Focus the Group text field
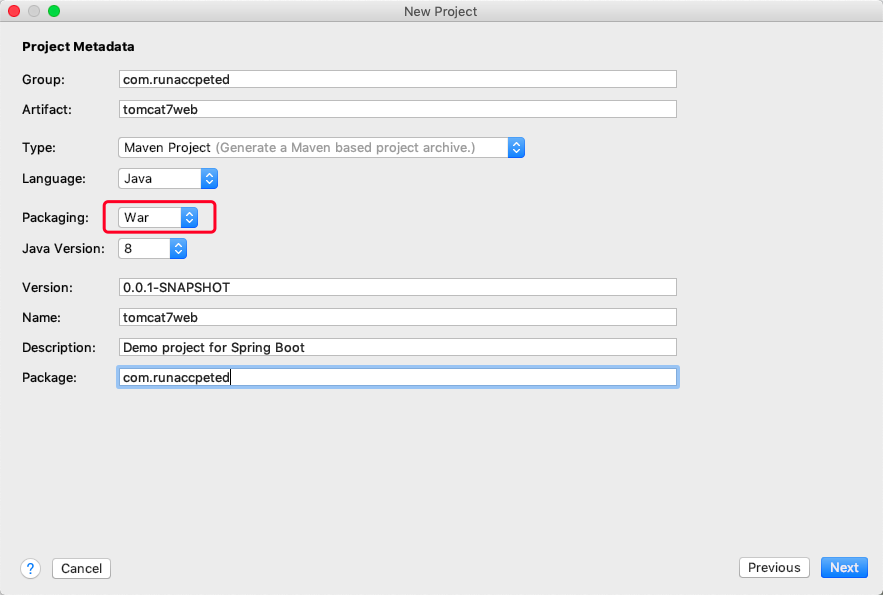This screenshot has height=595, width=883. point(397,79)
